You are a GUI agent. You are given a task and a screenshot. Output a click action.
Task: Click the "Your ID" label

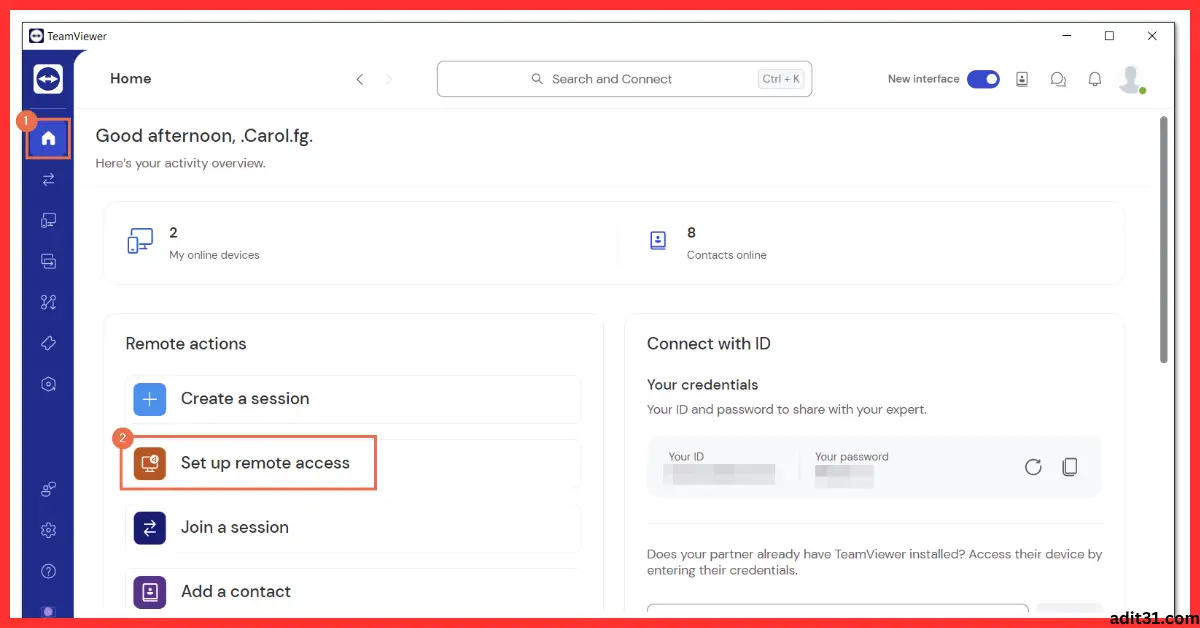click(x=686, y=456)
